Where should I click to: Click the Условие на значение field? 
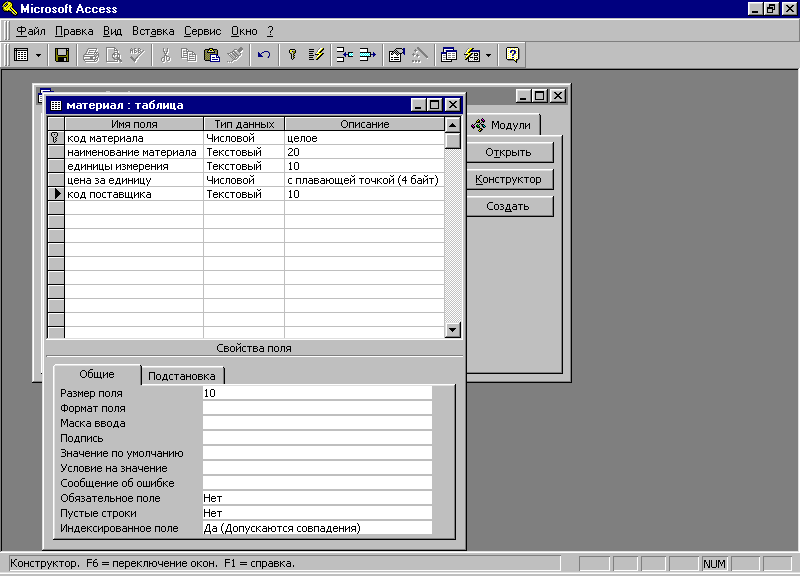click(317, 468)
